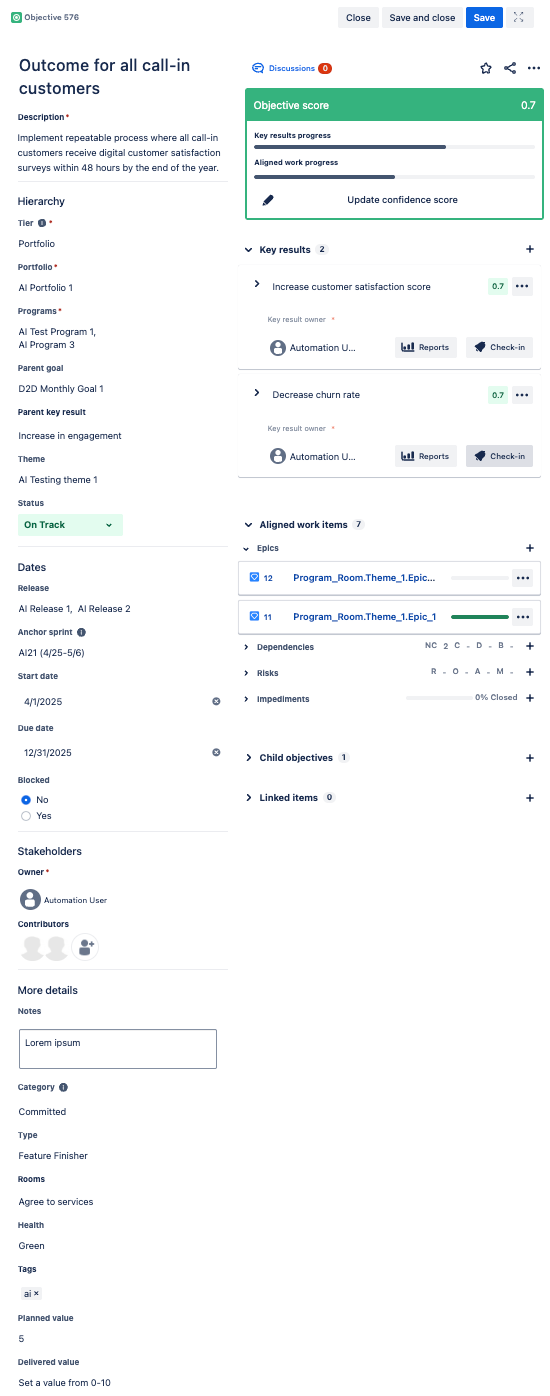Open Reports for Increase customer satisfaction score
This screenshot has height=1396, width=550.
tap(426, 347)
